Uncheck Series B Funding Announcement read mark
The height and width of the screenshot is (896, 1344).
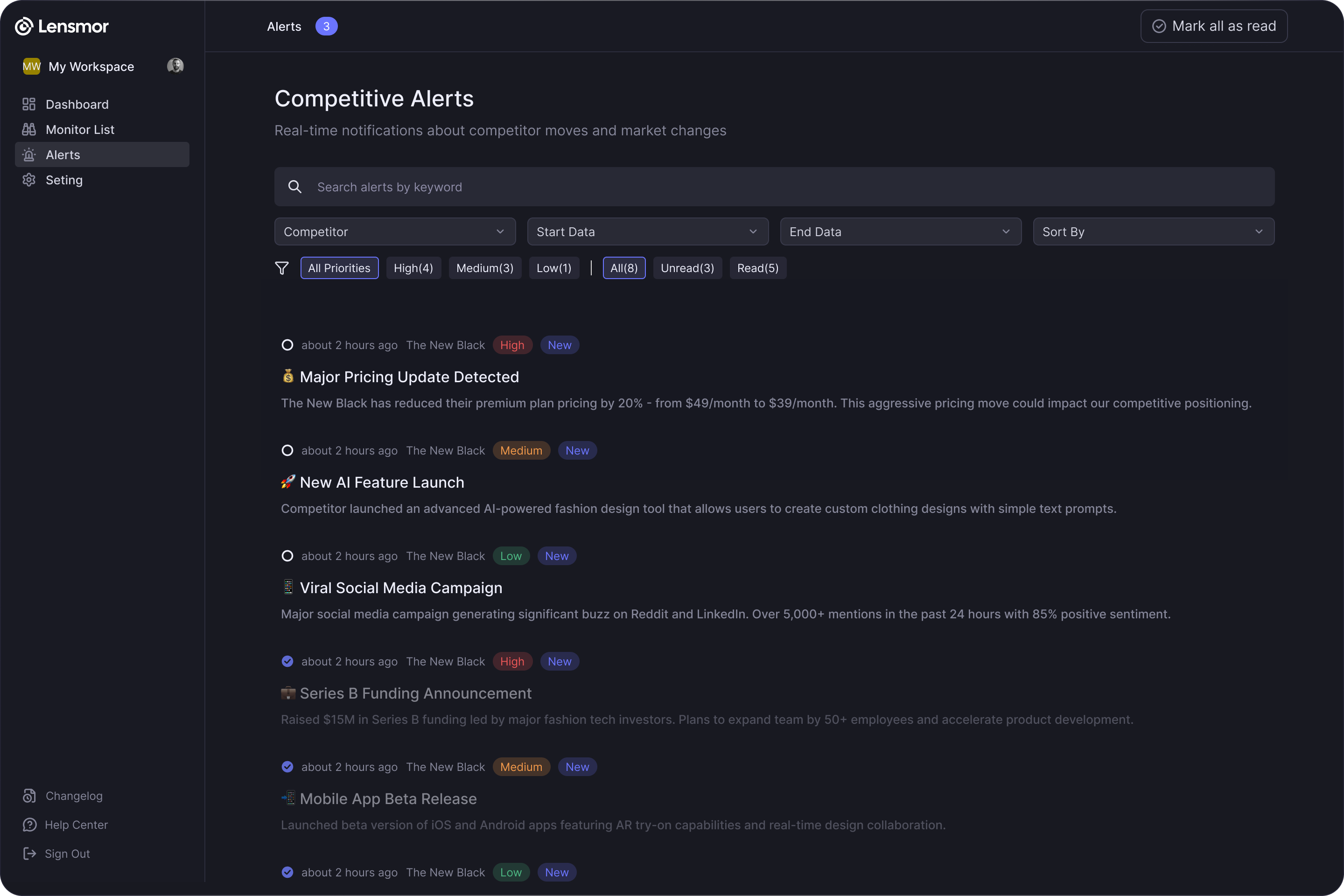[287, 661]
